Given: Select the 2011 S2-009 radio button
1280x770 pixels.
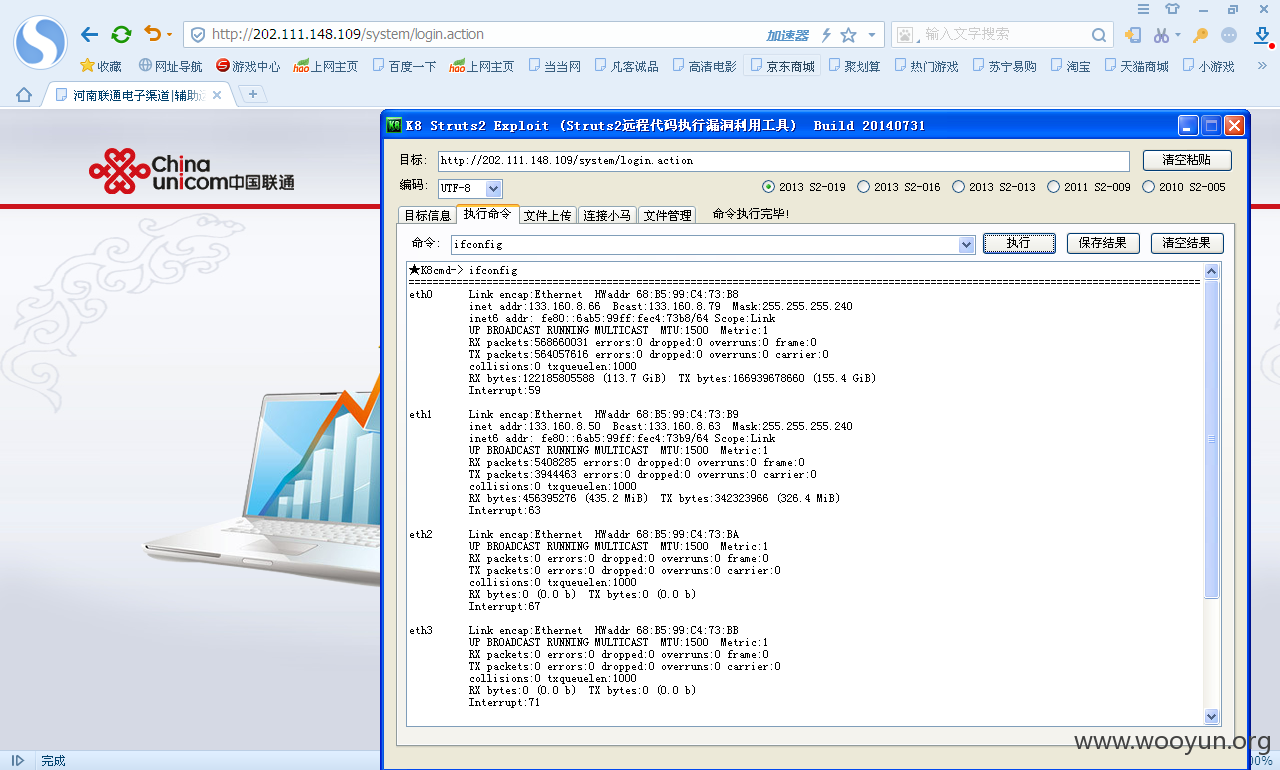Looking at the screenshot, I should point(1053,187).
